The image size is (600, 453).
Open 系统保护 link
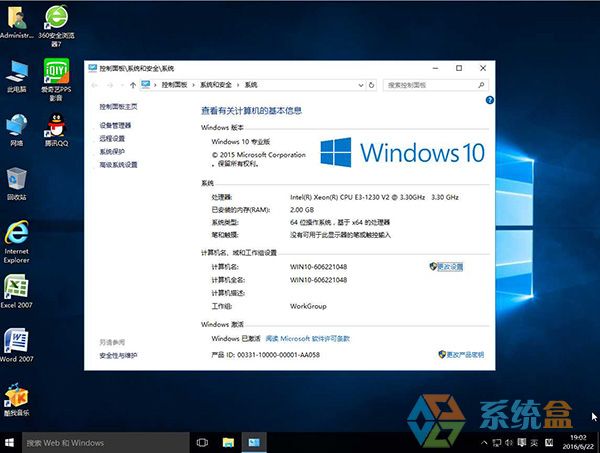(112, 152)
